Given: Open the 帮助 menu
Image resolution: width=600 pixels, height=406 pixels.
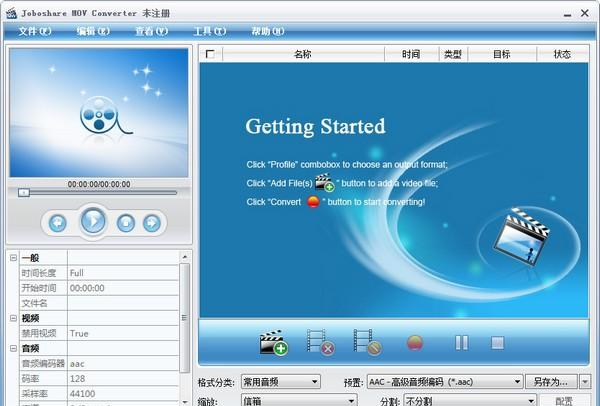Looking at the screenshot, I should [268, 31].
